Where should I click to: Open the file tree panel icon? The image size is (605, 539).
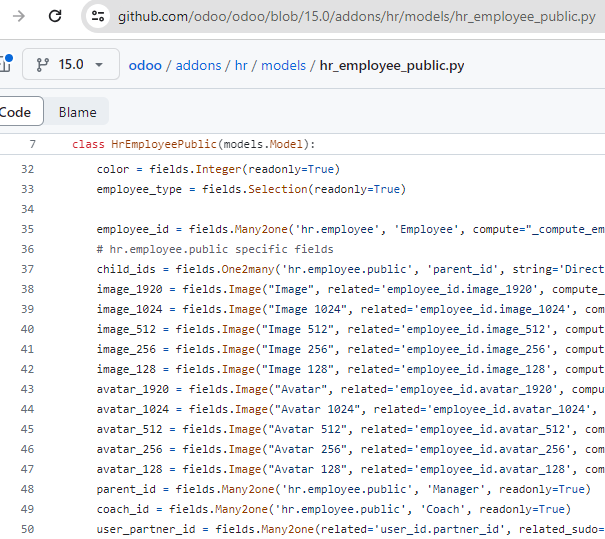click(x=5, y=64)
